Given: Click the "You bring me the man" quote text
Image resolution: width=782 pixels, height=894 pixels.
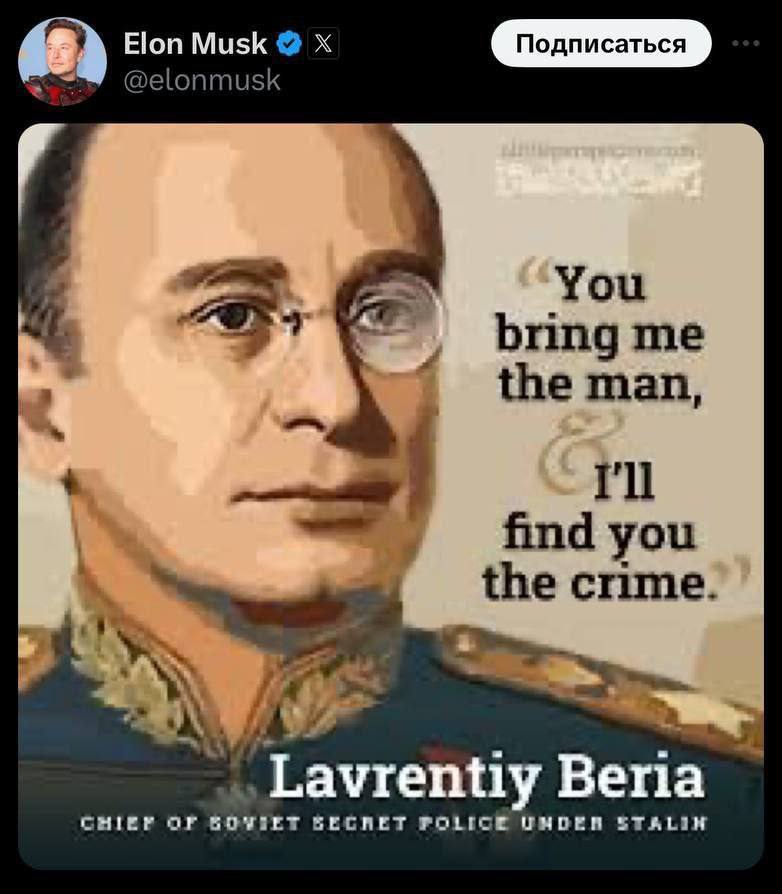Looking at the screenshot, I should [600, 335].
